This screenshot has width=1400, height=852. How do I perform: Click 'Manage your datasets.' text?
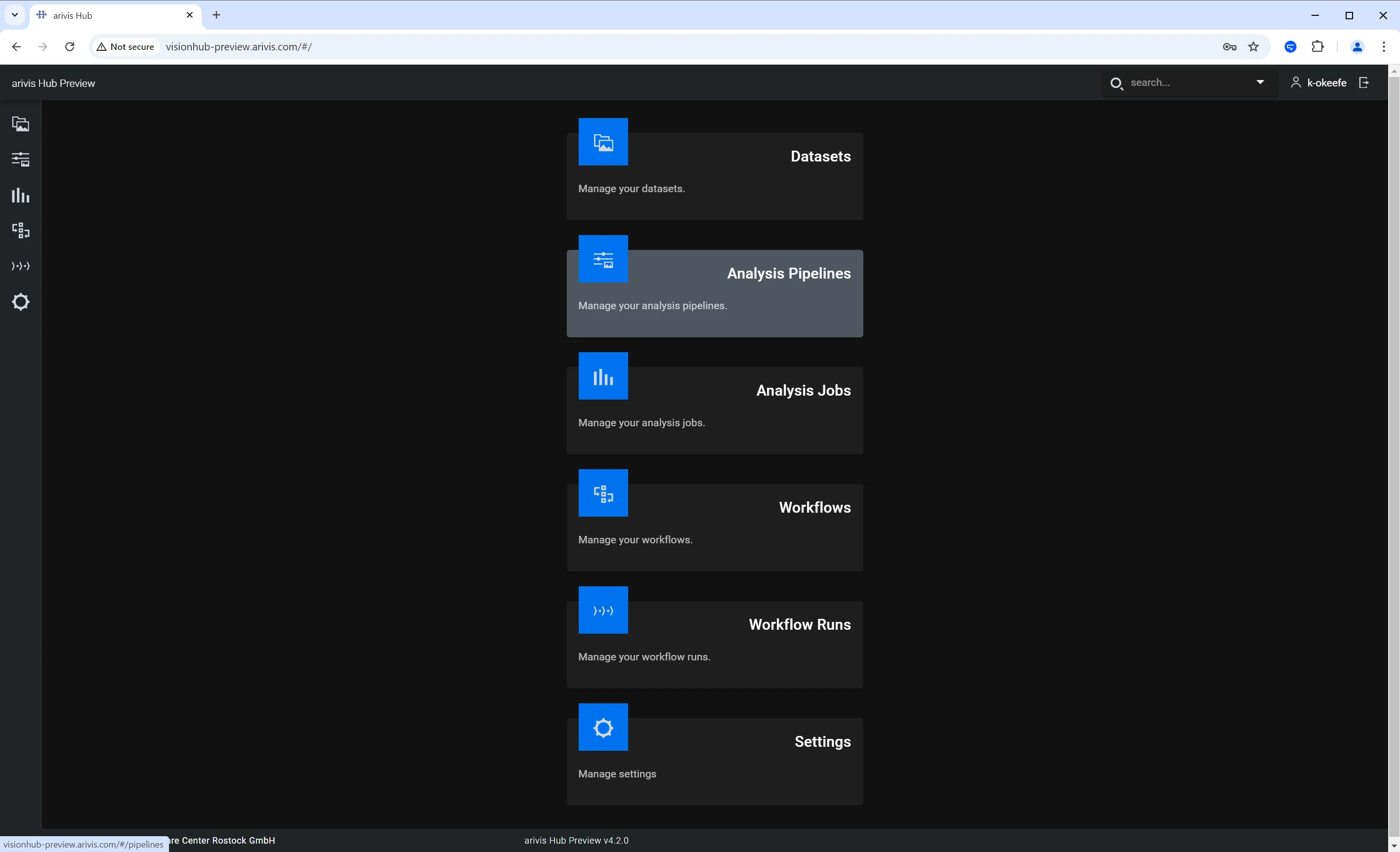point(631,189)
